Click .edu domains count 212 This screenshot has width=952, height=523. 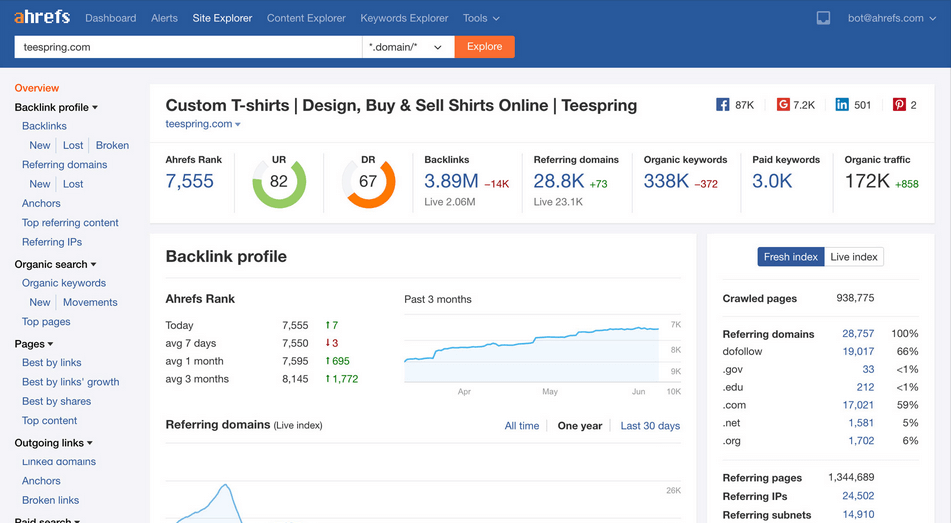[x=865, y=387]
